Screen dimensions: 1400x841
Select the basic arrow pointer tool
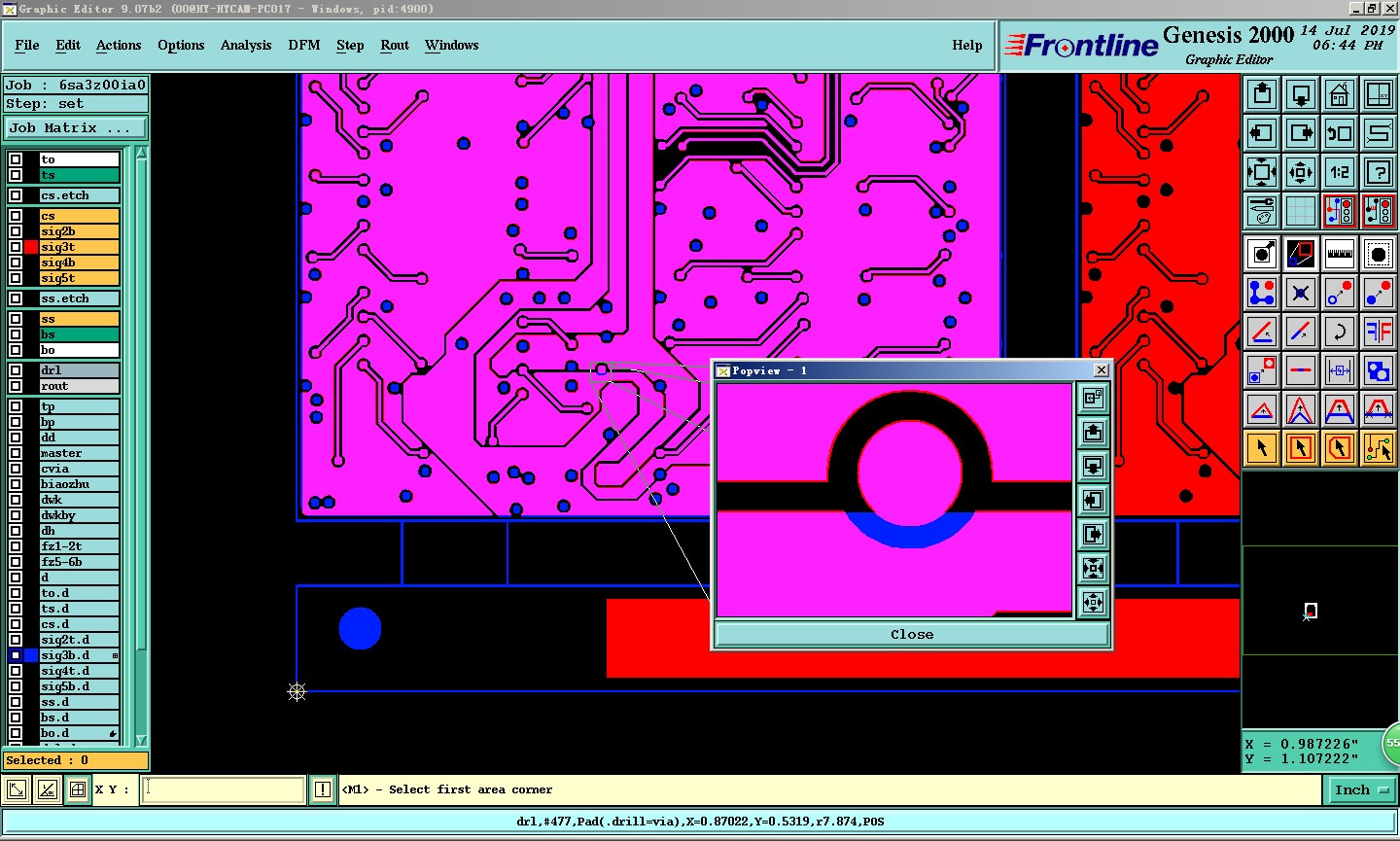pos(1262,448)
